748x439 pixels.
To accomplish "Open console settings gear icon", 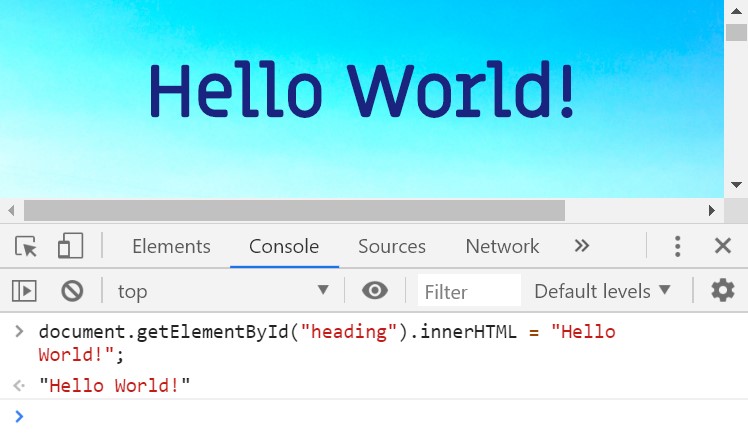I will (x=723, y=290).
